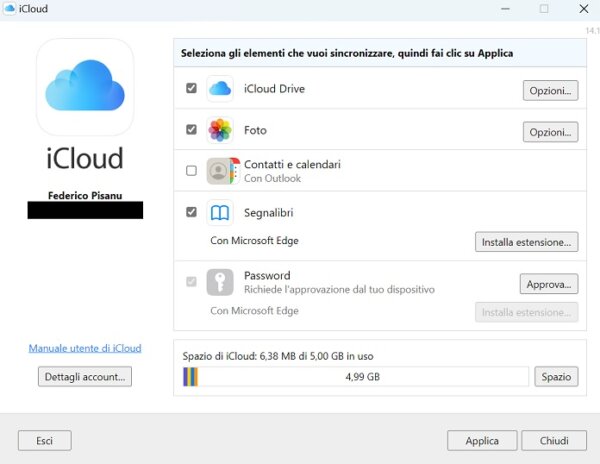Open Opzioni for iCloud Drive
This screenshot has width=600, height=464.
(x=550, y=91)
